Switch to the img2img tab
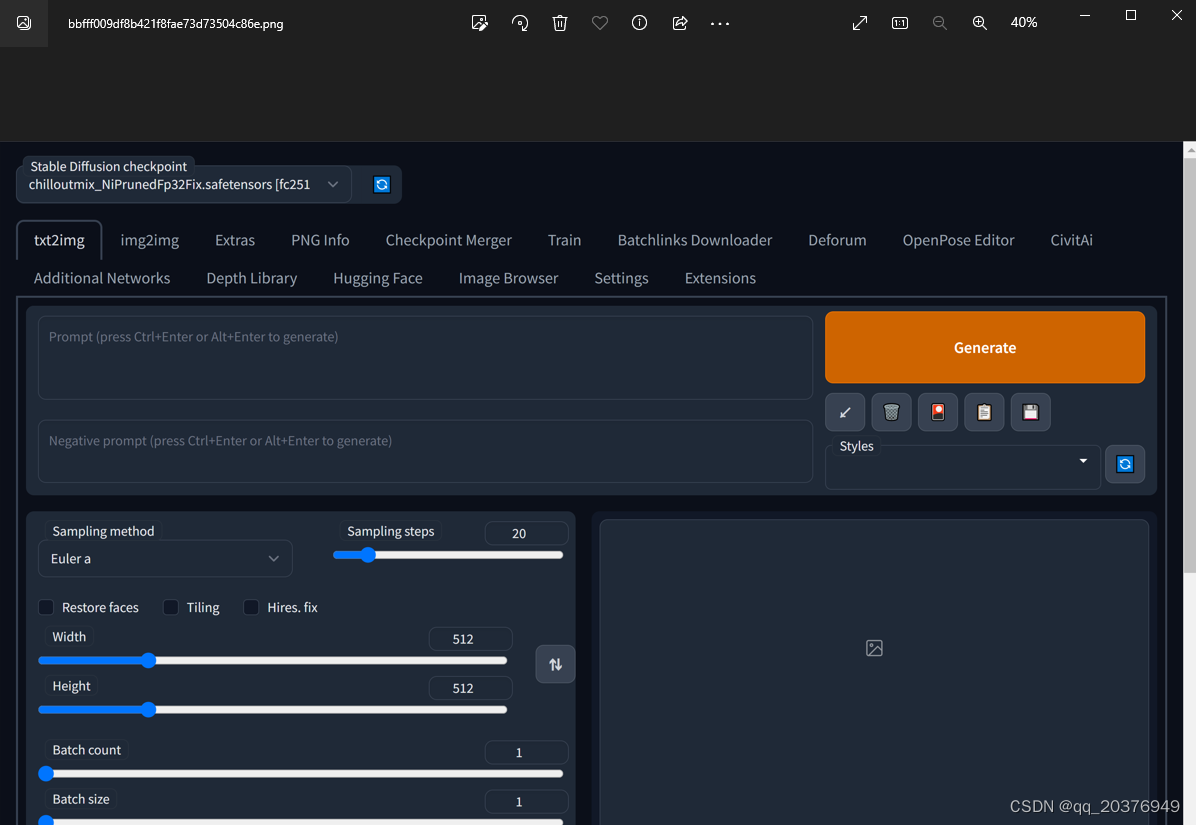This screenshot has width=1196, height=825. pyautogui.click(x=150, y=240)
